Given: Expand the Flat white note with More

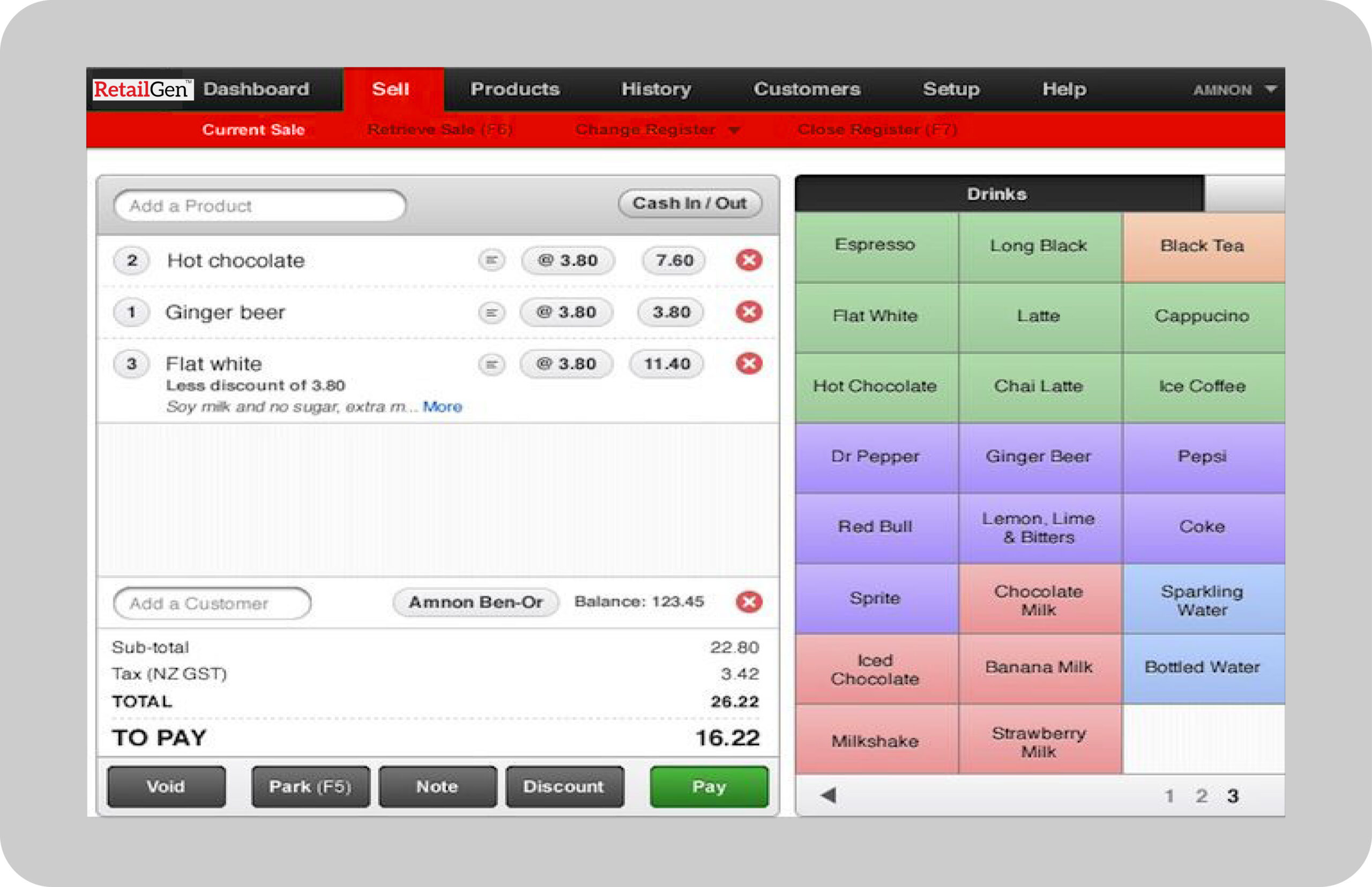Looking at the screenshot, I should pyautogui.click(x=442, y=407).
